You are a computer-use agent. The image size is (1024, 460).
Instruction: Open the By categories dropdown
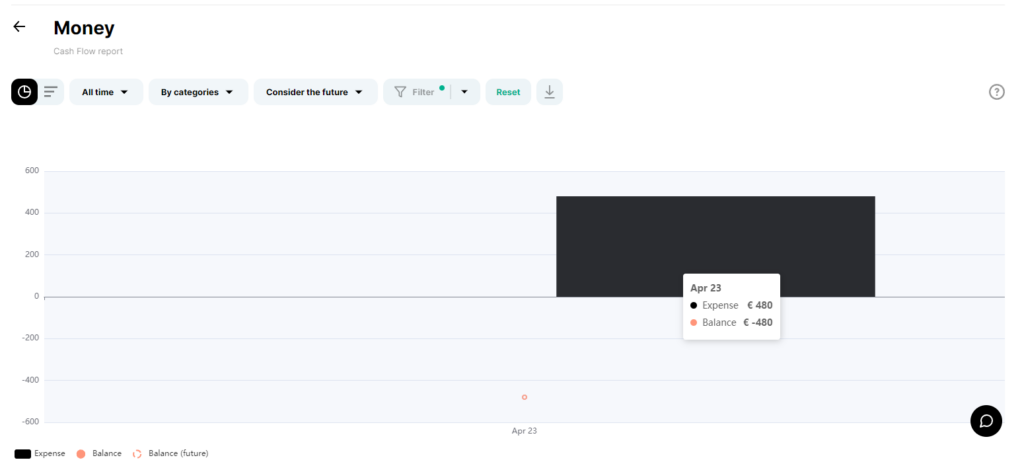point(198,92)
